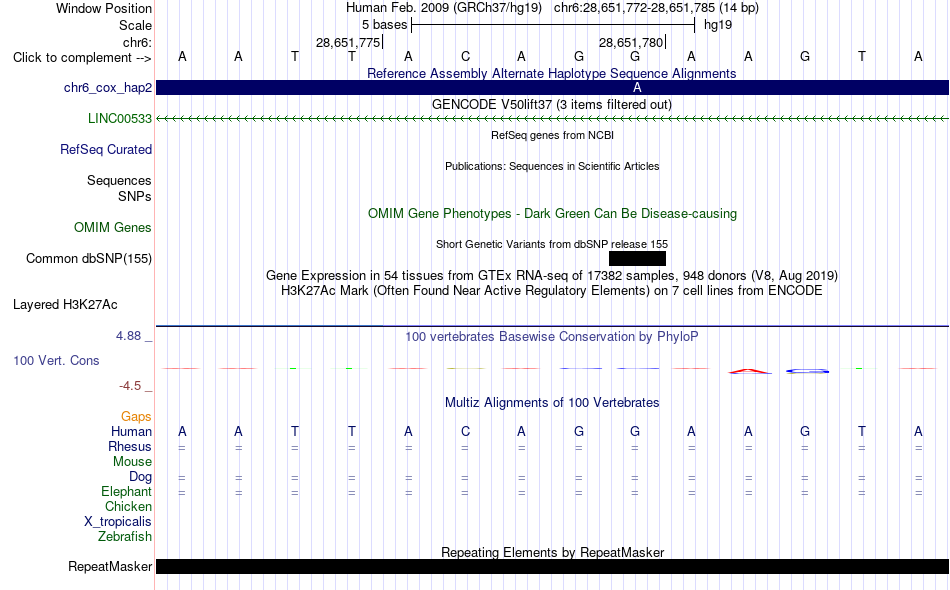Open the GTEx Gene Expression in 54 tissues title
950x590 pixels.
(x=552, y=276)
